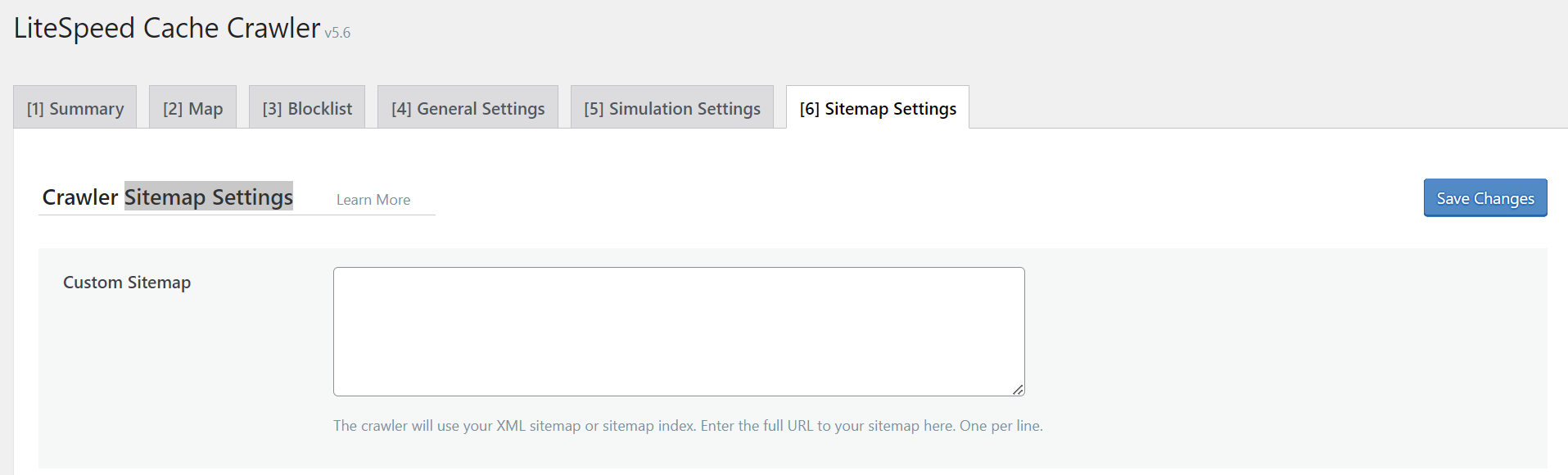1568x475 pixels.
Task: Click the text area resize handle
Action: click(x=1018, y=390)
